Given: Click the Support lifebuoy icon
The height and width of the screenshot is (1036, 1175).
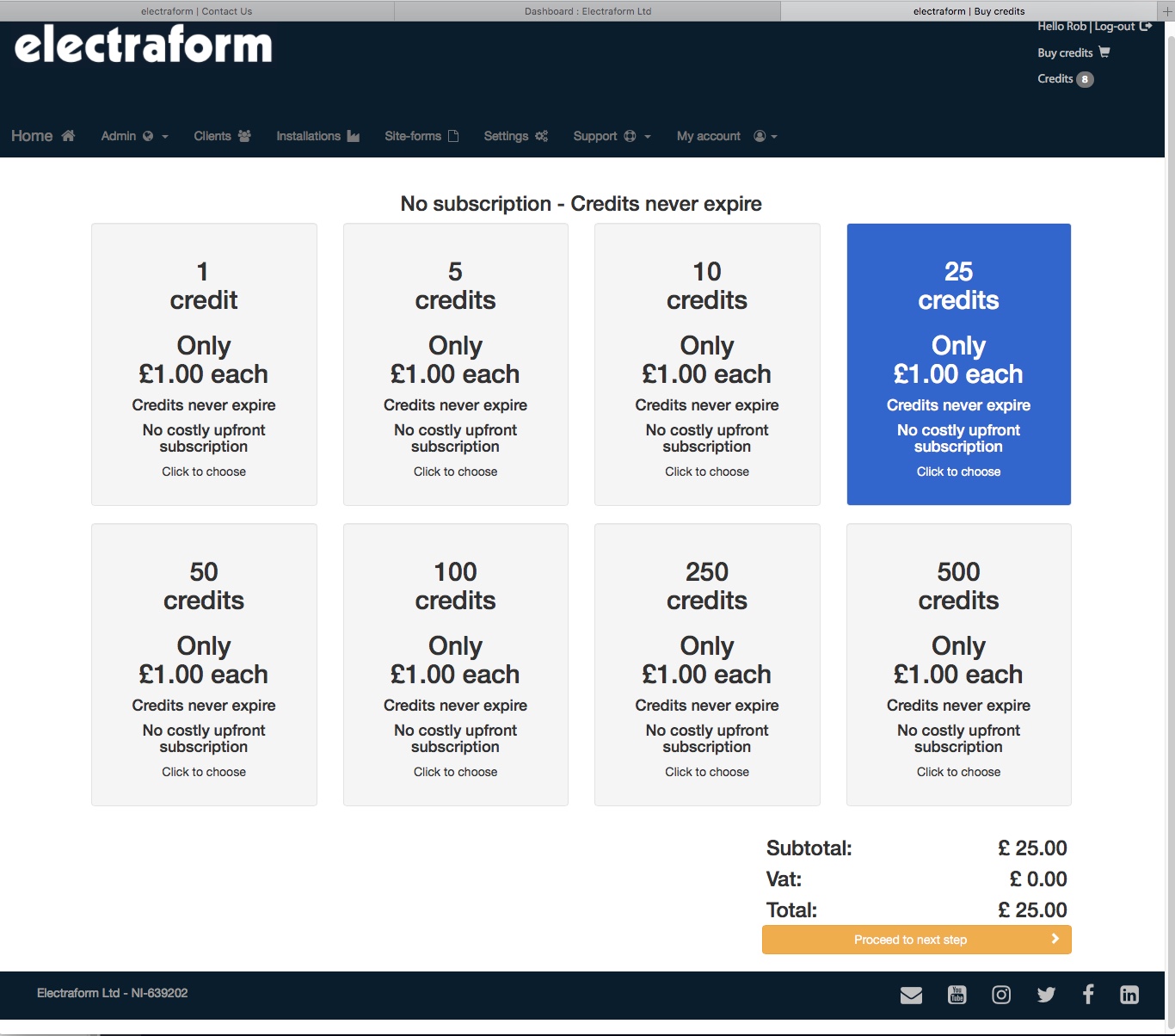Looking at the screenshot, I should pos(630,136).
